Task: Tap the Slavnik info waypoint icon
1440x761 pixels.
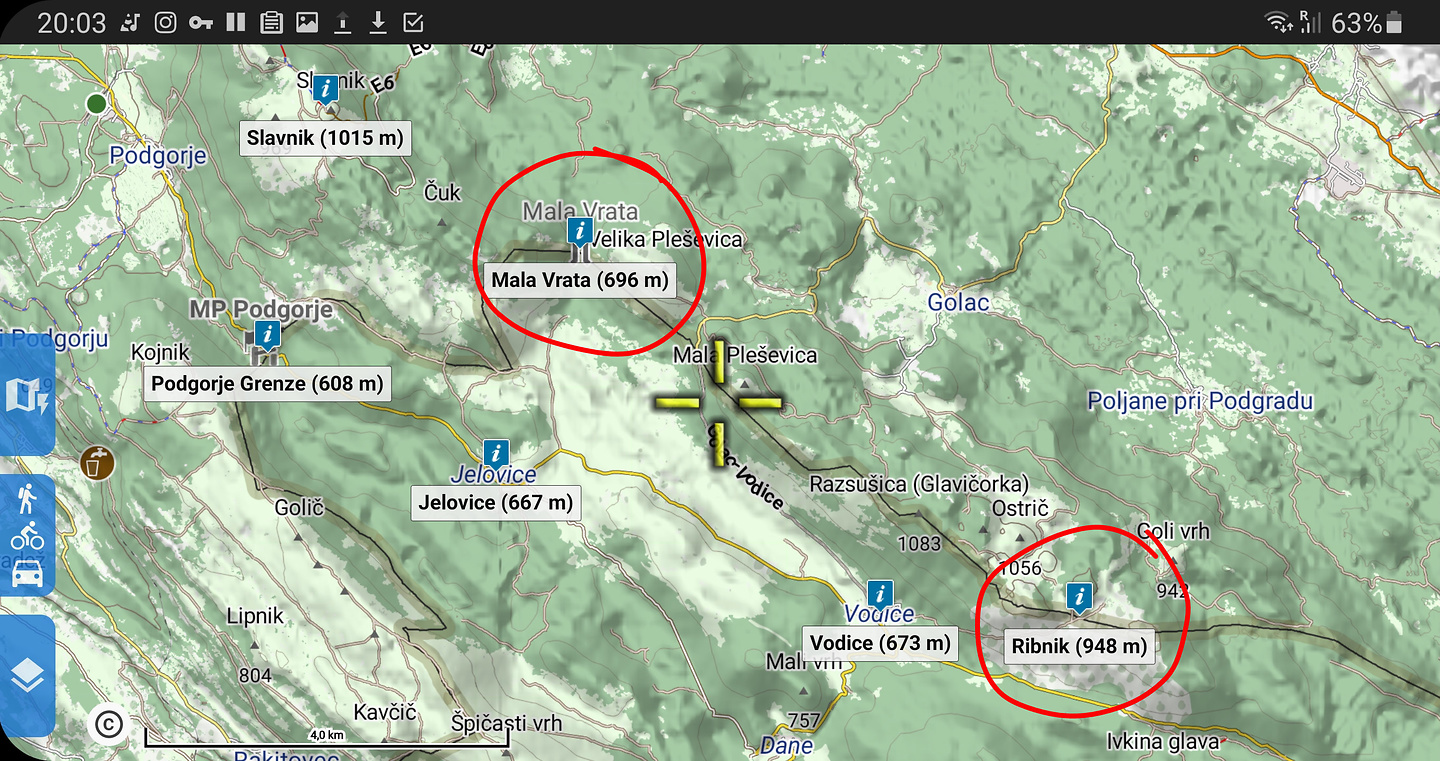Action: tap(325, 90)
